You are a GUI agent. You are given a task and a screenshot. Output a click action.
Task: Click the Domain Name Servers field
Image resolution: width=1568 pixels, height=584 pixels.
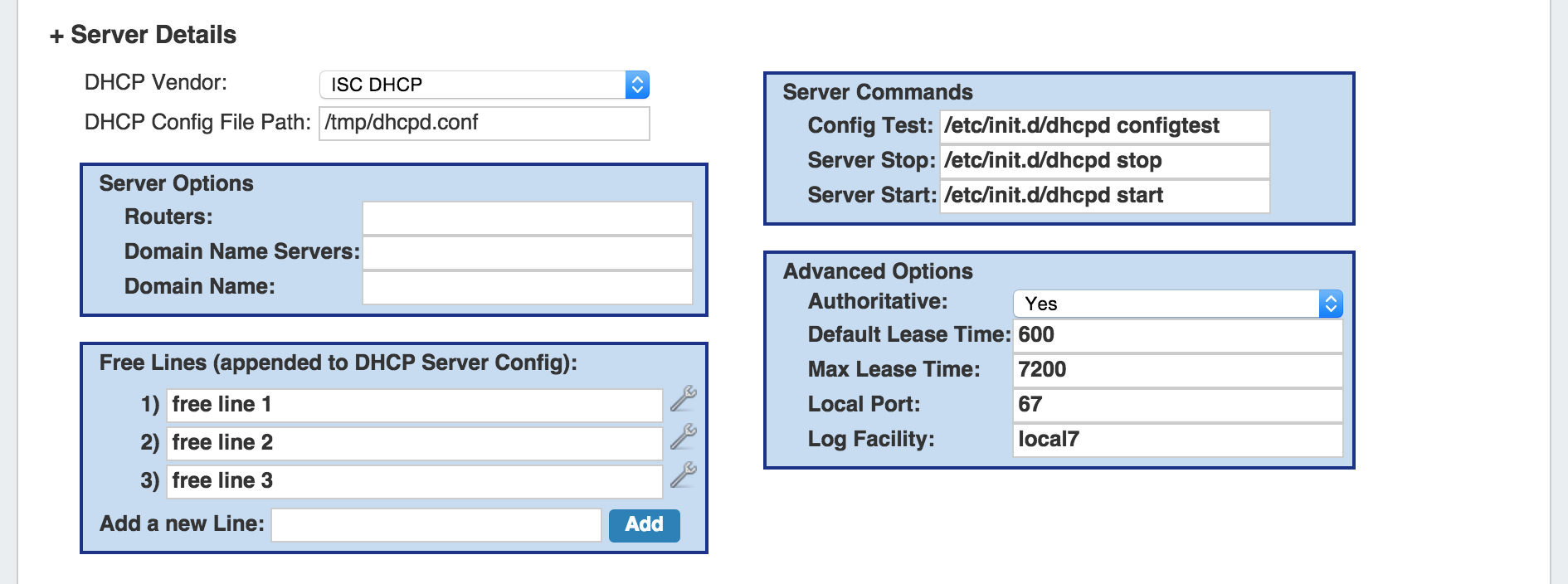pyautogui.click(x=527, y=252)
